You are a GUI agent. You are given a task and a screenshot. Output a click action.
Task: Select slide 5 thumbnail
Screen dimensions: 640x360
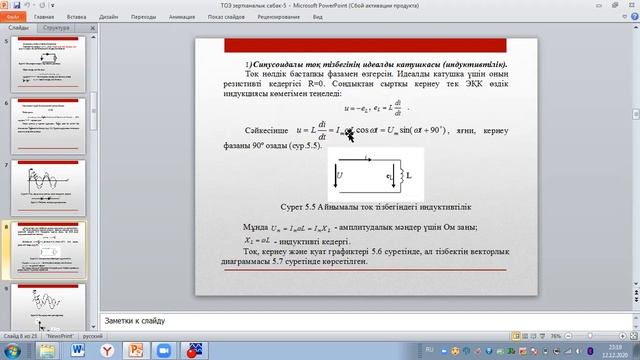48,64
